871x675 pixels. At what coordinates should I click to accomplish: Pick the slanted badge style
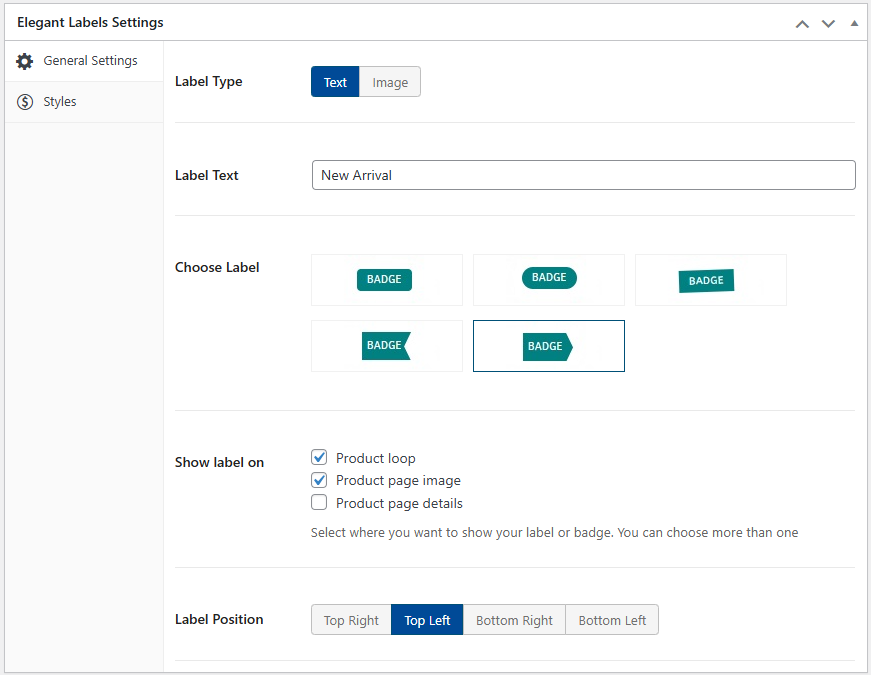click(710, 280)
